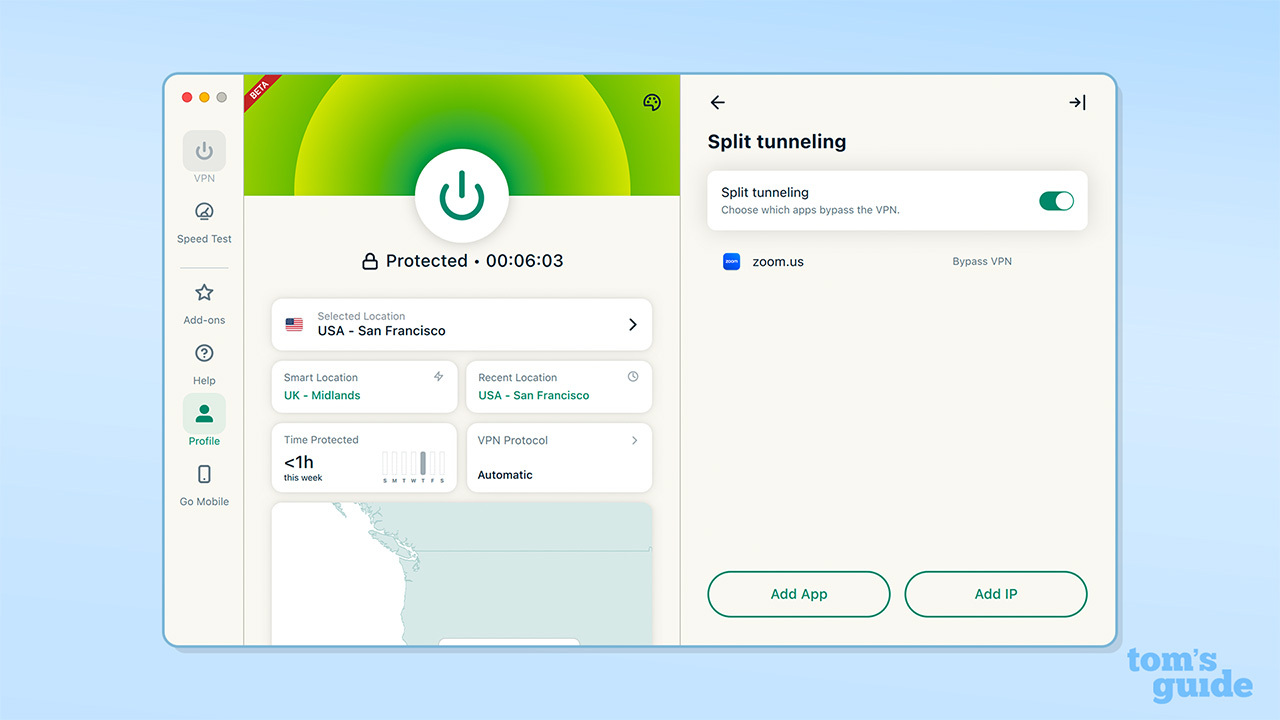This screenshot has width=1280, height=720.
Task: Select Smart Location UK - Midlands
Action: pyautogui.click(x=364, y=387)
